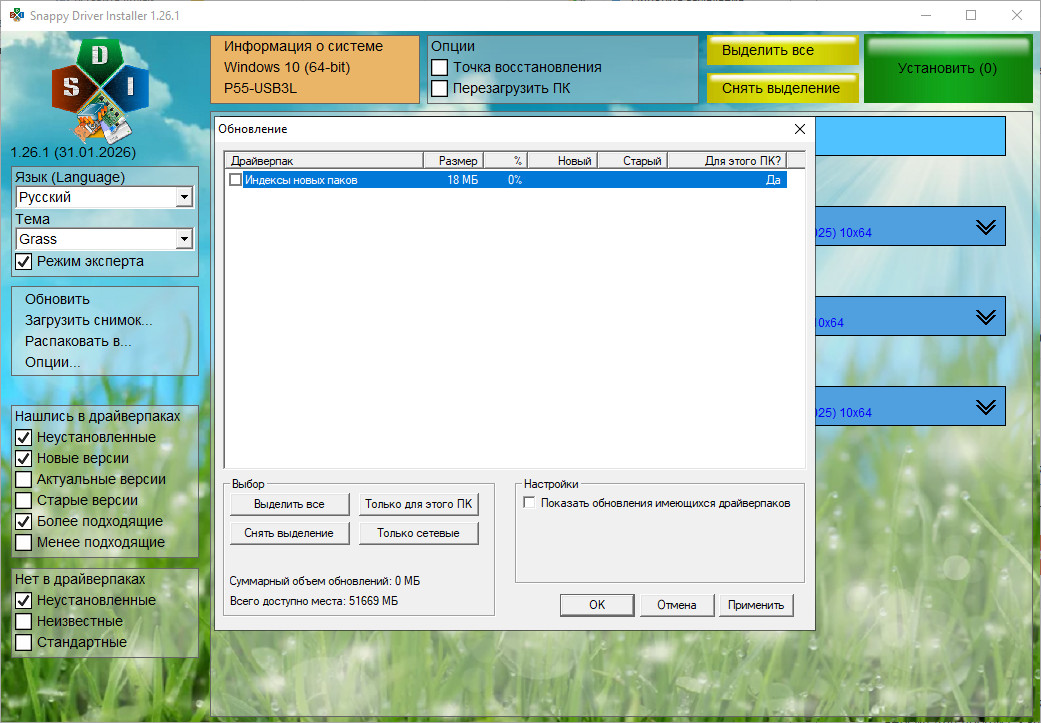This screenshot has height=723, width=1041.
Task: Sort by the Новый column header
Action: pyautogui.click(x=563, y=161)
